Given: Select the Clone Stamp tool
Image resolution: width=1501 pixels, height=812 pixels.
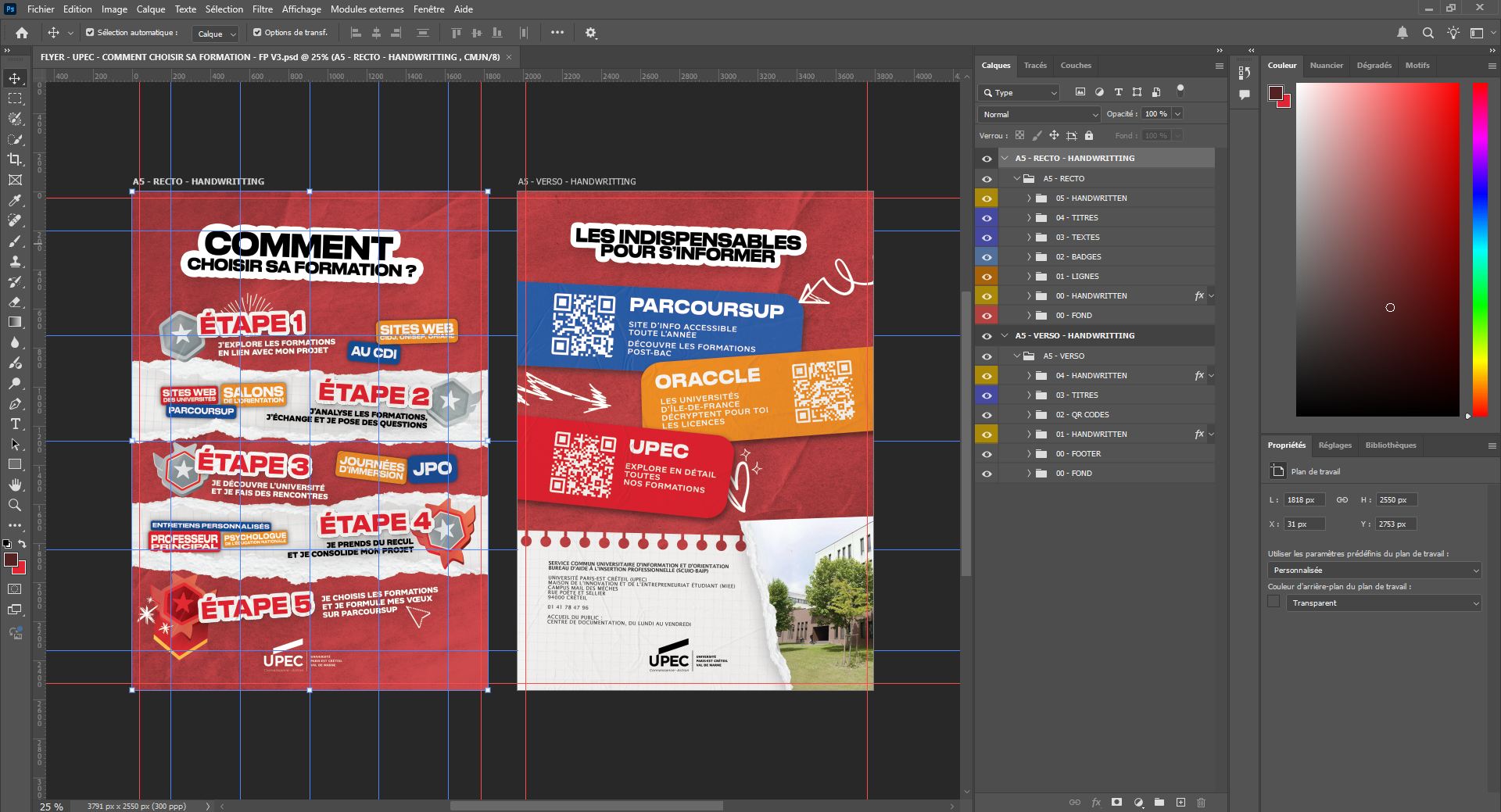Looking at the screenshot, I should (x=15, y=261).
